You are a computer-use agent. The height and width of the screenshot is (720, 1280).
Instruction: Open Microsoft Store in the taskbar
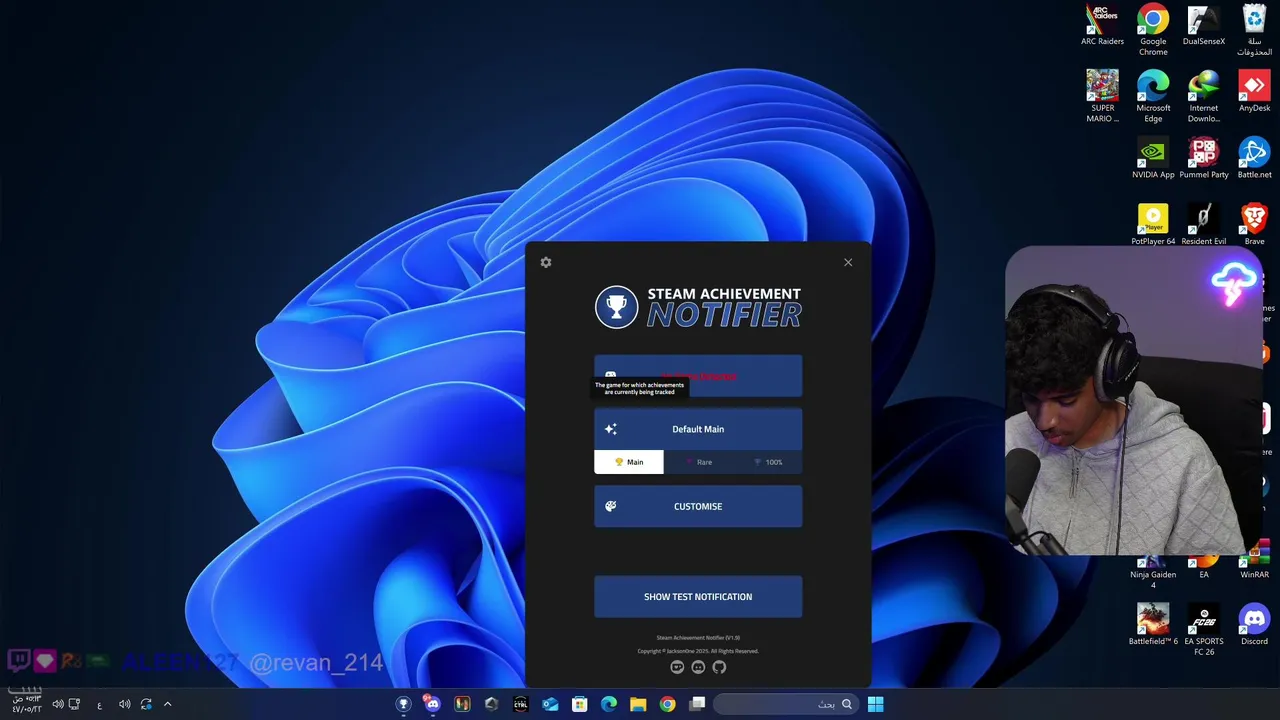[579, 704]
